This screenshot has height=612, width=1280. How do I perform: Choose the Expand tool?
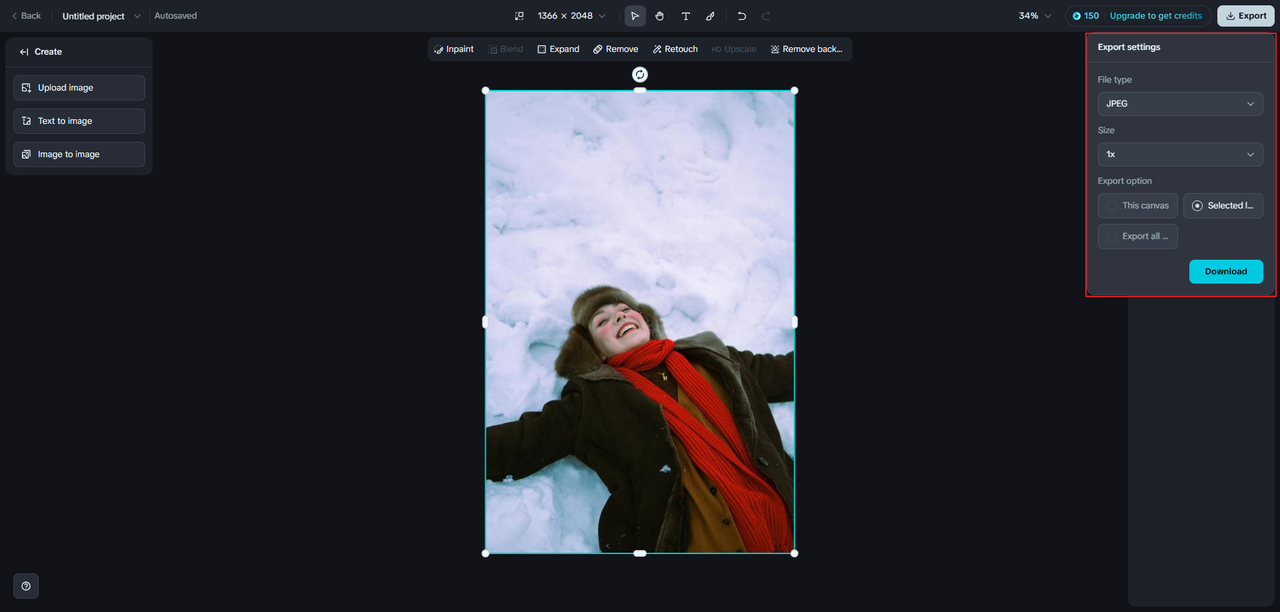(x=558, y=49)
